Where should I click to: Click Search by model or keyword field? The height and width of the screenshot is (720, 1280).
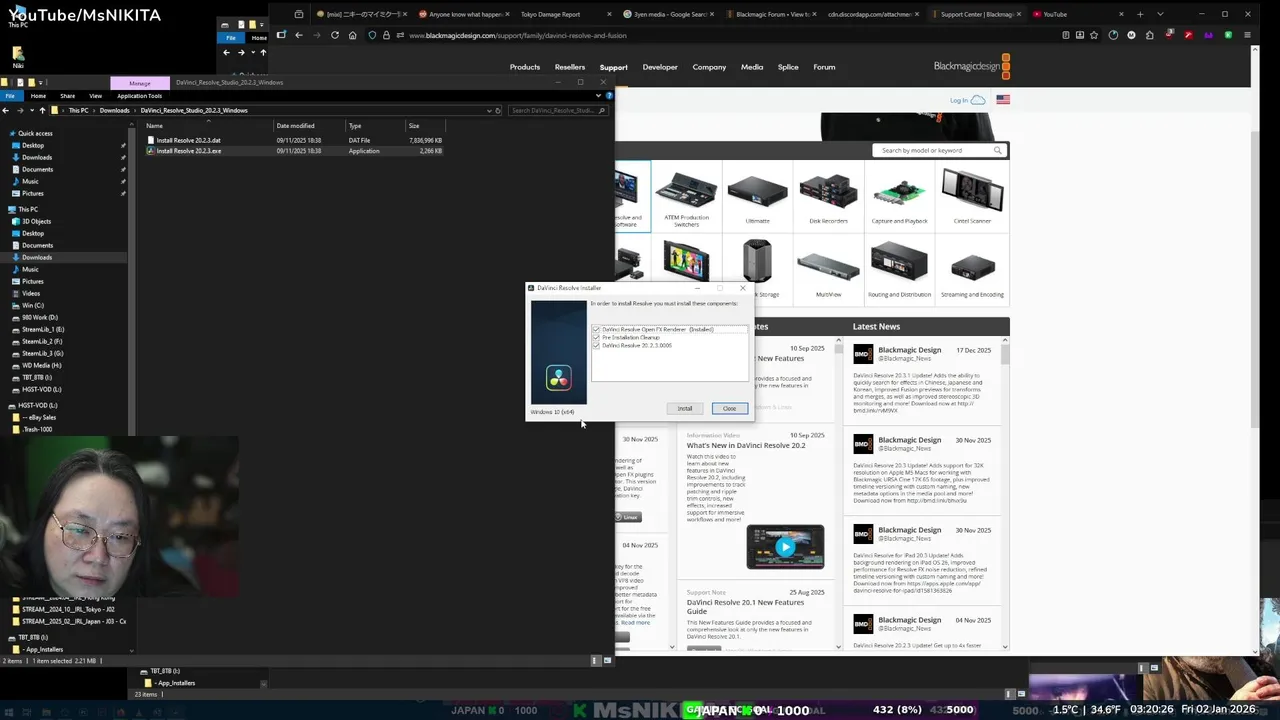pyautogui.click(x=938, y=150)
